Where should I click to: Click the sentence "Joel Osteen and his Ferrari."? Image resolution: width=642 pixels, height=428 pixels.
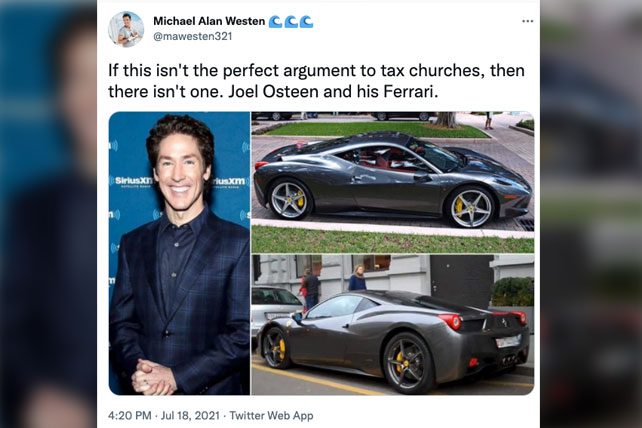[333, 91]
